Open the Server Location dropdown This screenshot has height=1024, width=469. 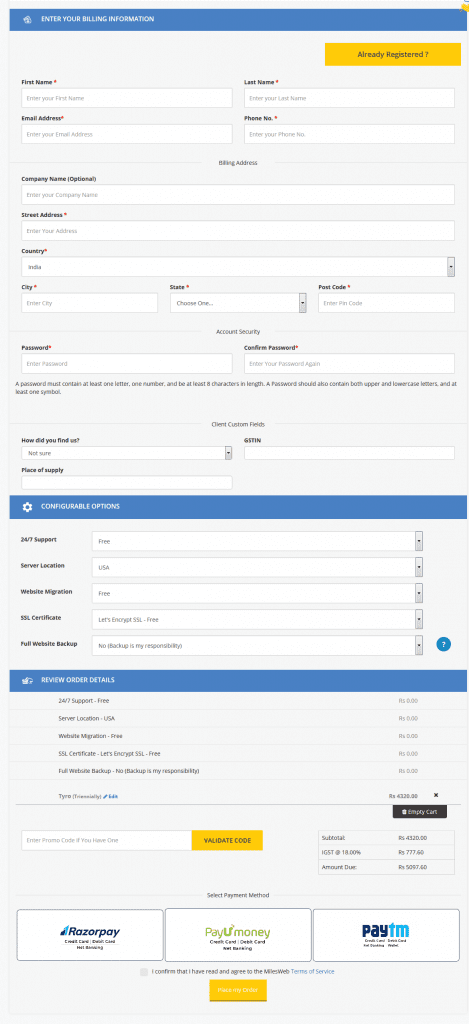[257, 567]
